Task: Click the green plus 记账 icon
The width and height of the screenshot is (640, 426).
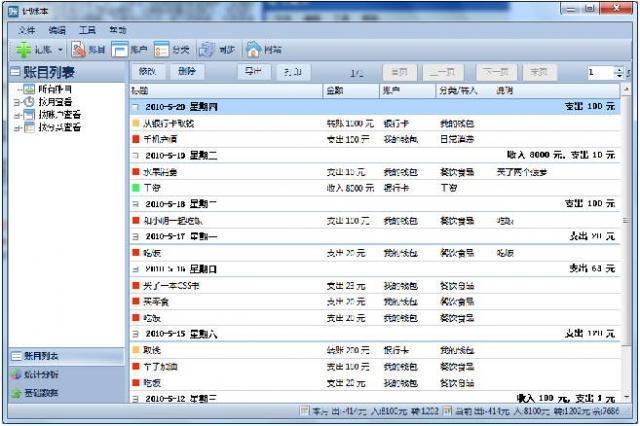Action: click(24, 50)
